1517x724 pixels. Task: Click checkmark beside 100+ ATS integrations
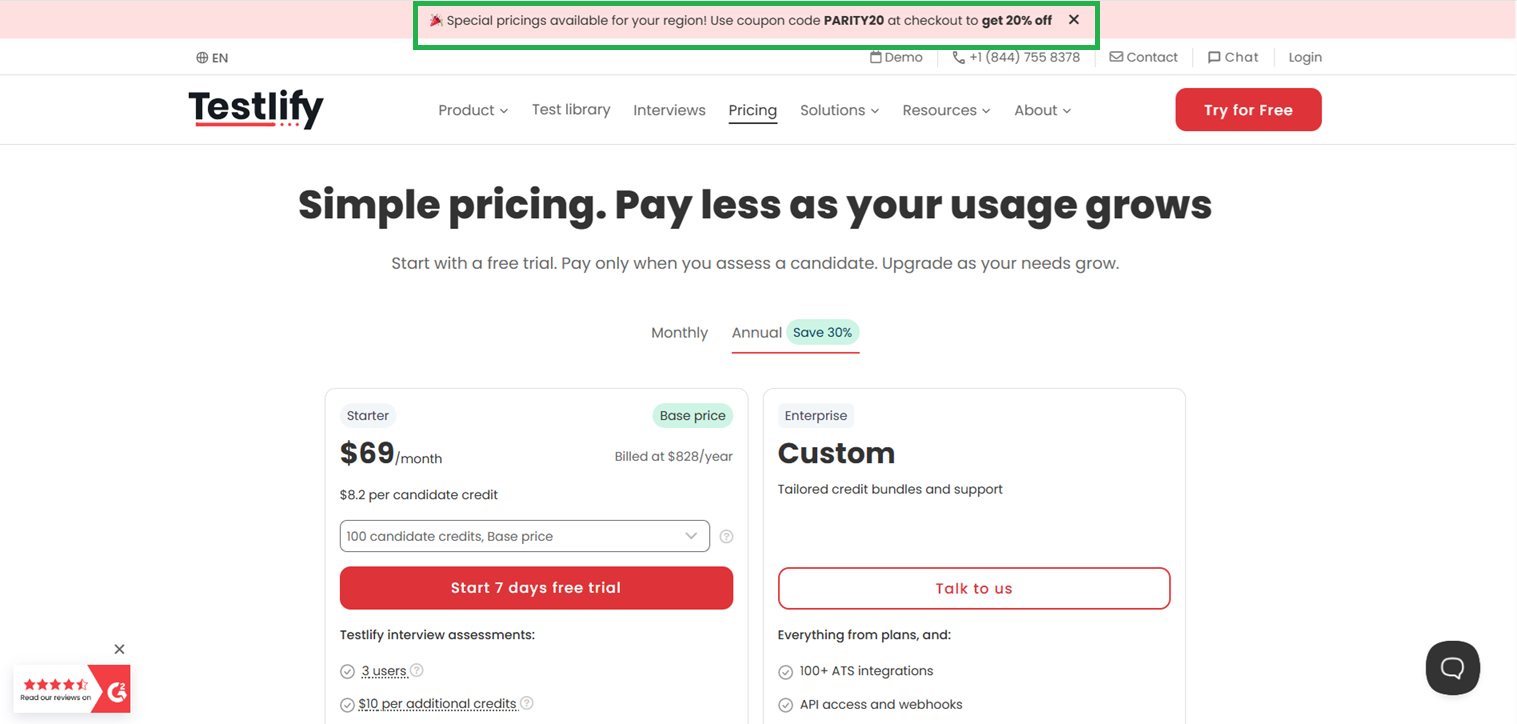(785, 671)
